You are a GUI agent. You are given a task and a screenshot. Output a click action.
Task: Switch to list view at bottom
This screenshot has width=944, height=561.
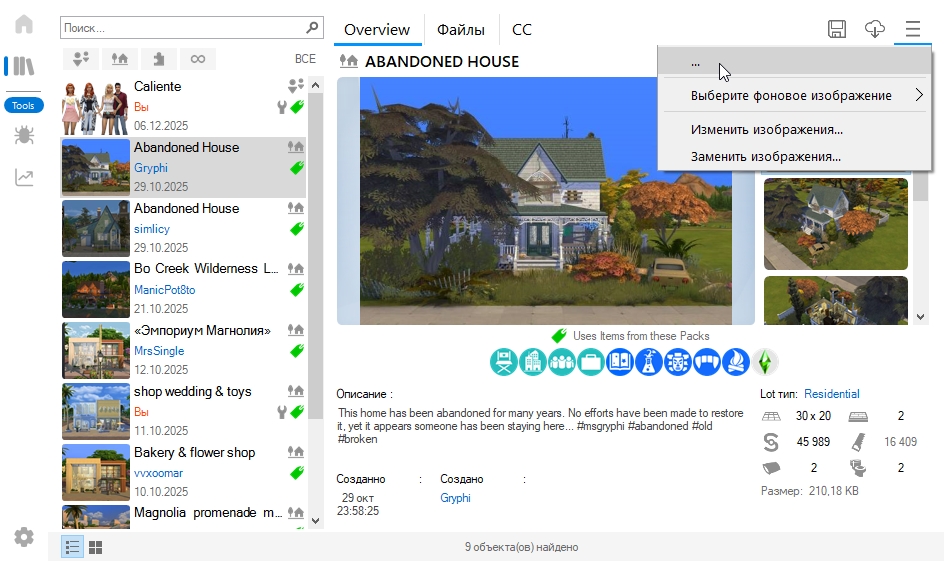pos(72,547)
